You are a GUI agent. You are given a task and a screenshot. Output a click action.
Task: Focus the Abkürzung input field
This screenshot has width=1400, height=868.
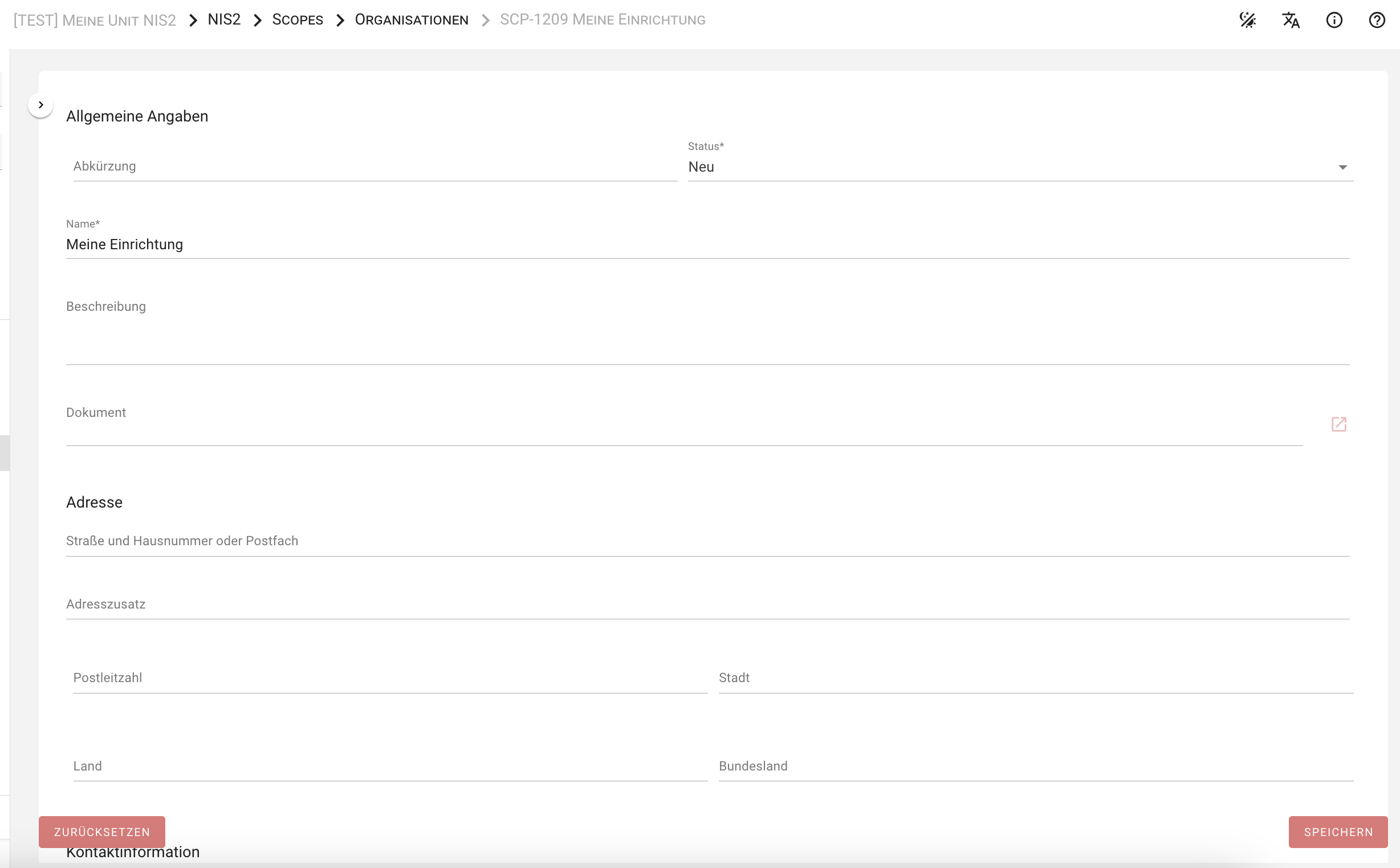tap(375, 167)
